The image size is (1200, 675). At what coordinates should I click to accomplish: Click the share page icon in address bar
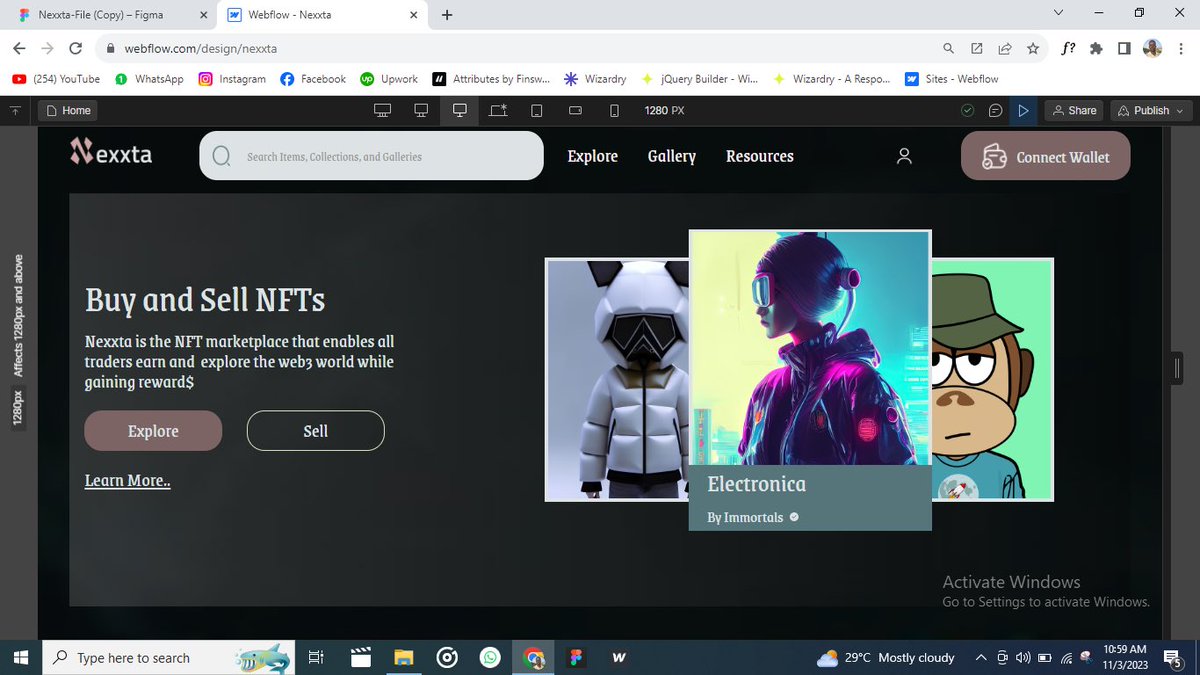pos(1004,48)
